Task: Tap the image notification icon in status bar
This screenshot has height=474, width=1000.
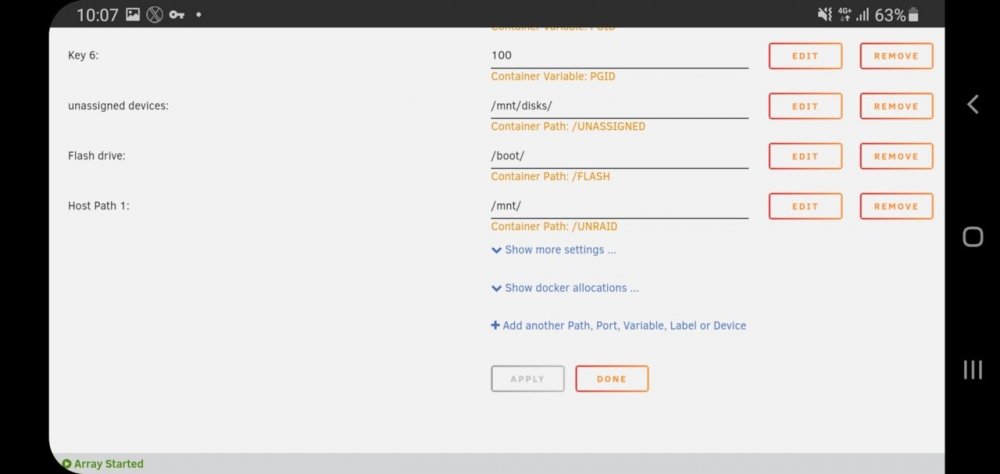Action: click(133, 14)
